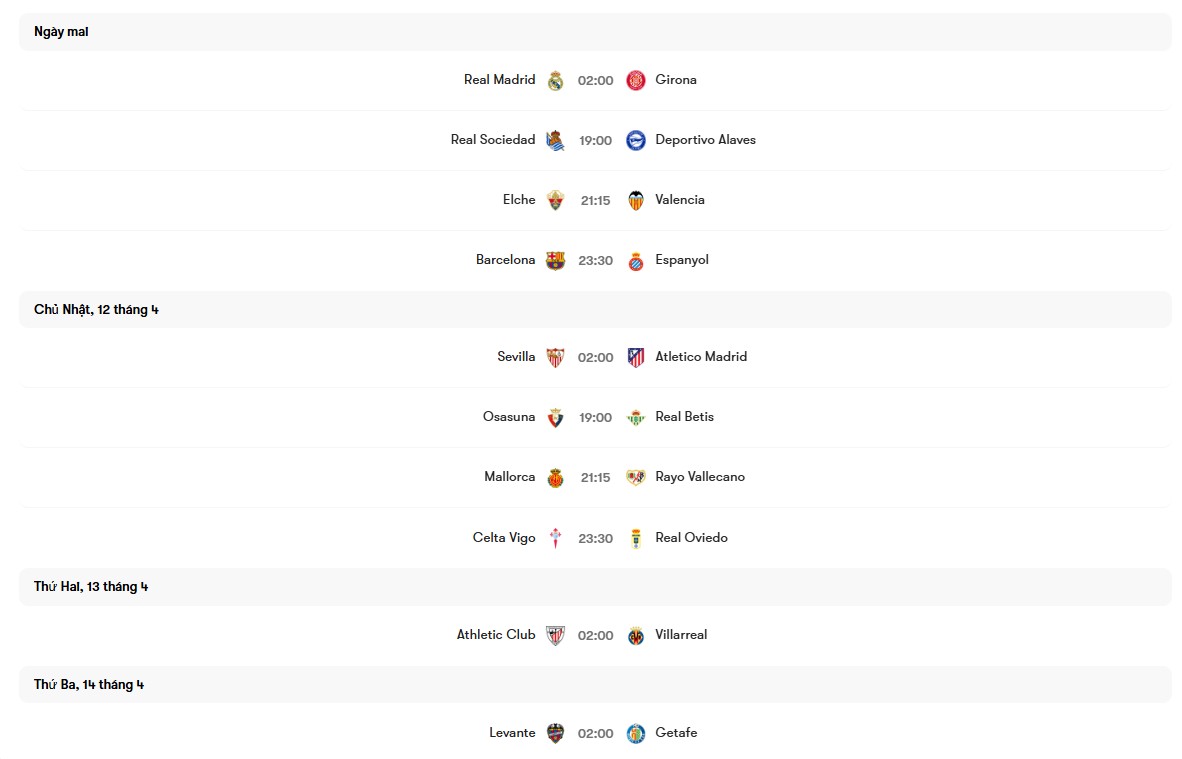
Task: Click the Barcelona club badge
Action: 554,260
